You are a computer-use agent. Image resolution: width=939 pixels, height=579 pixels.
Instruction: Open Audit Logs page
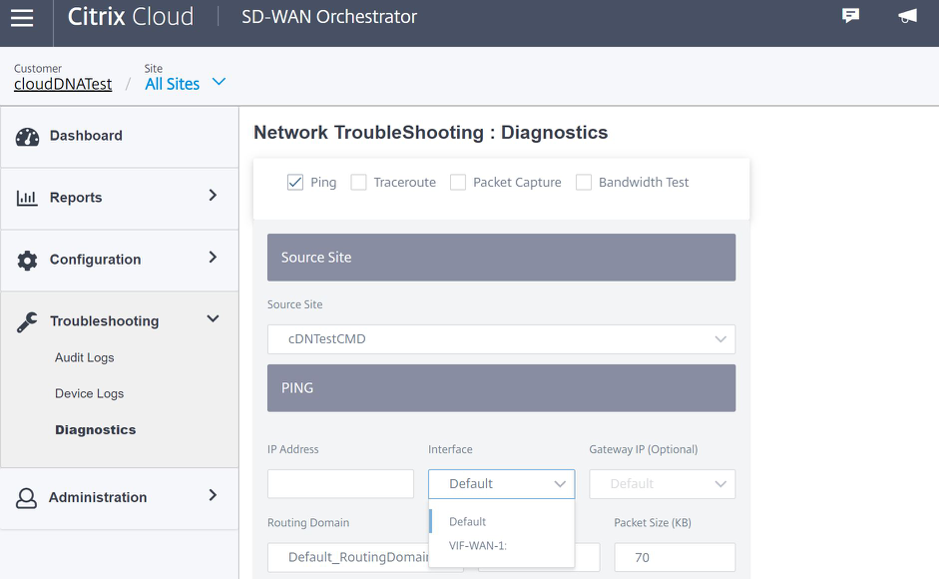(x=84, y=357)
